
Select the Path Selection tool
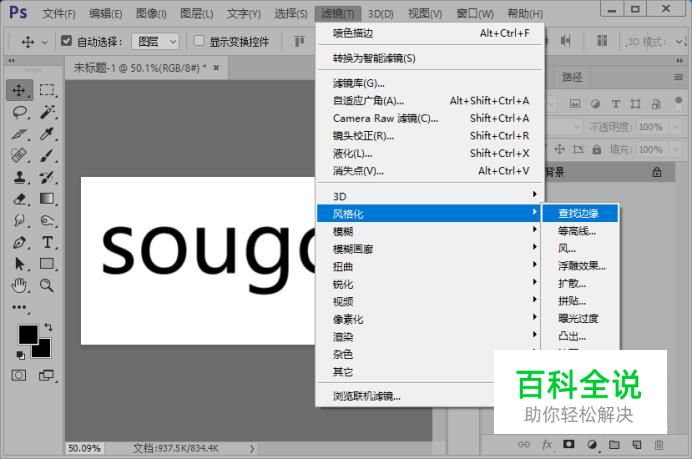[20, 264]
